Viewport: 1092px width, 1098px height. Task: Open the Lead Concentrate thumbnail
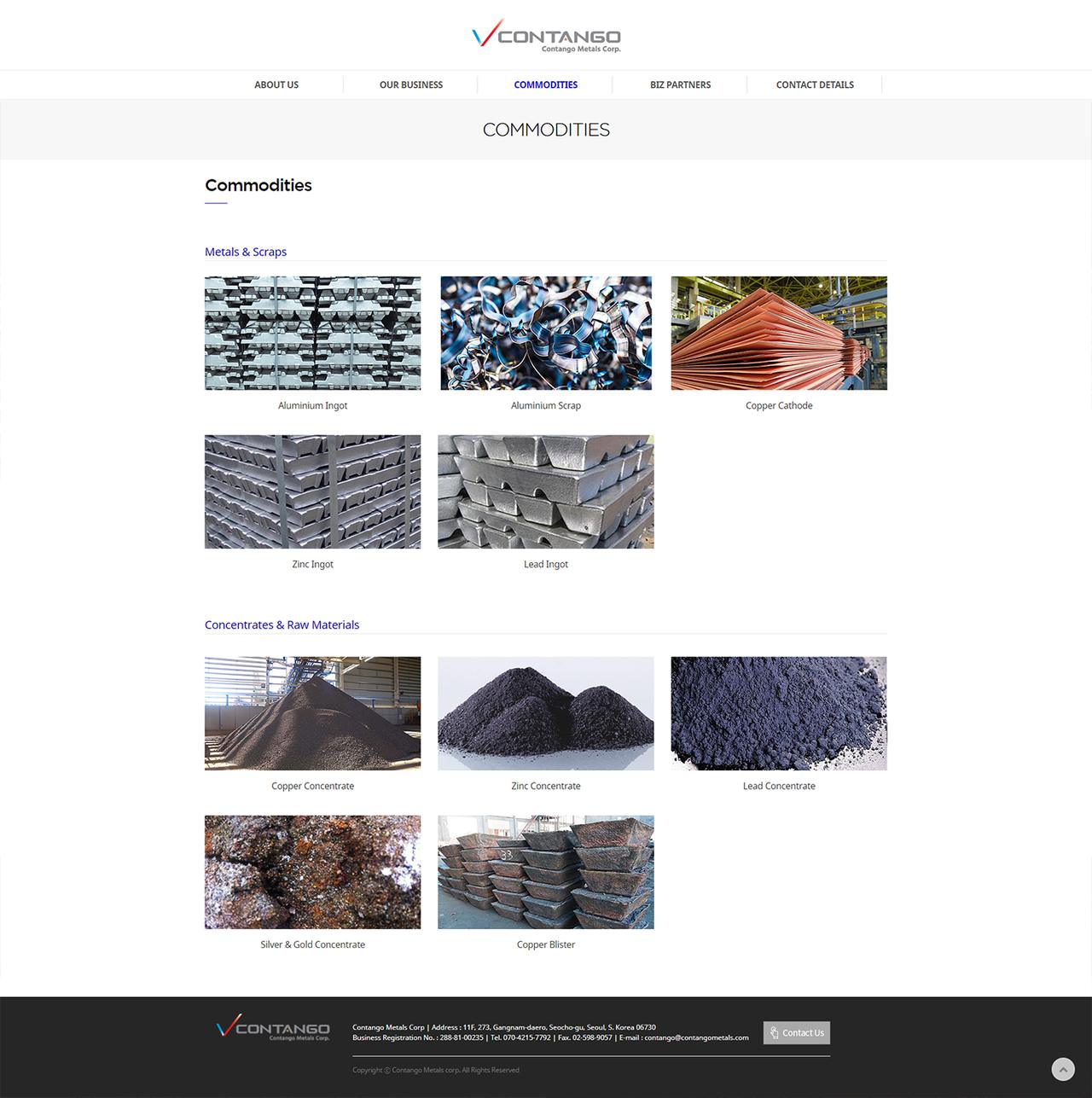coord(779,713)
